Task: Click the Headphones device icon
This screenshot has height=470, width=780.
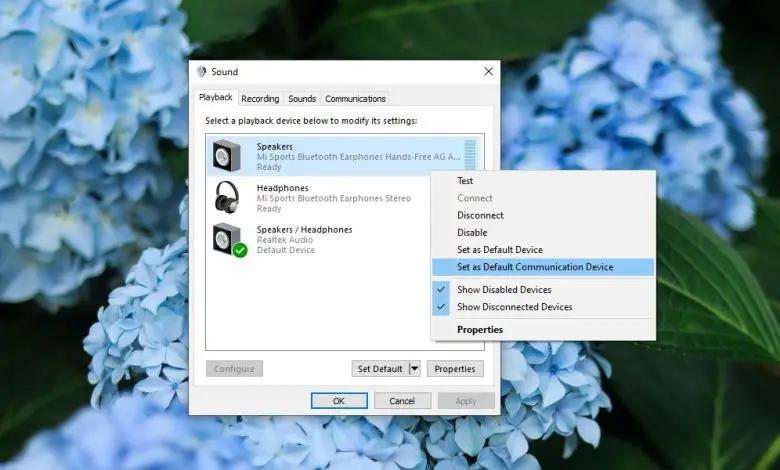Action: coord(227,197)
